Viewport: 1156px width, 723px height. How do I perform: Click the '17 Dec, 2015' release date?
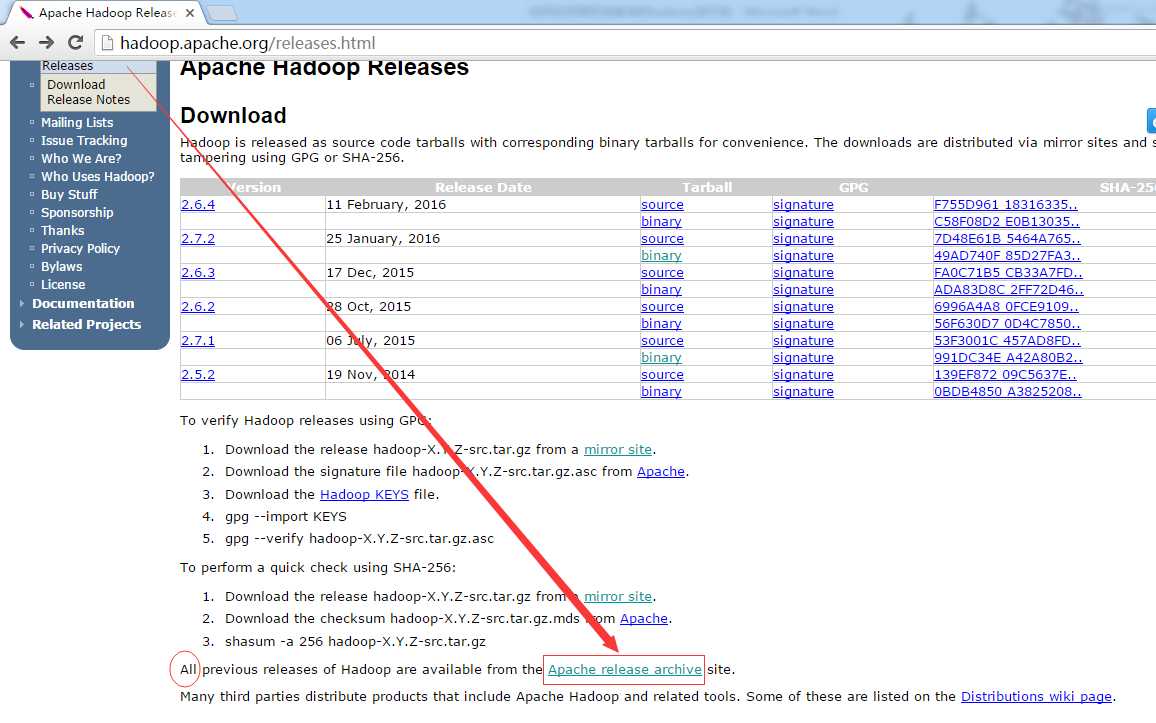tap(370, 273)
